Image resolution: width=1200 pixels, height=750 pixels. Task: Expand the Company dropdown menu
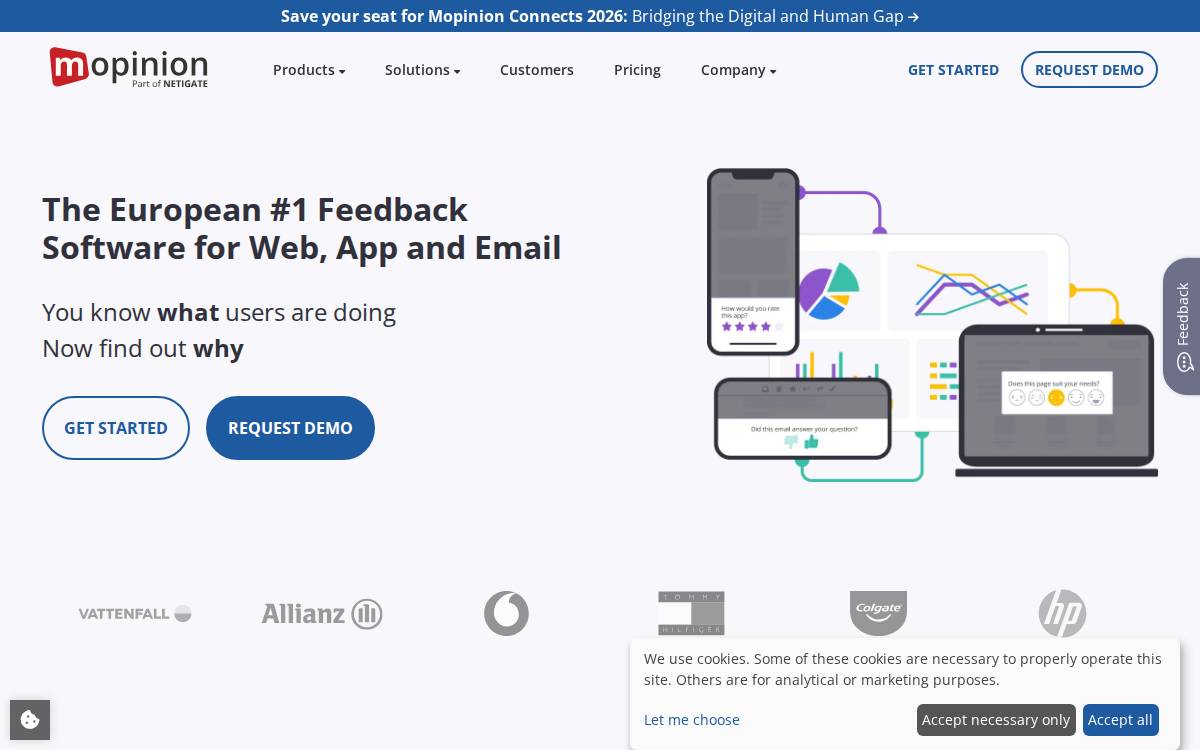[x=738, y=70]
